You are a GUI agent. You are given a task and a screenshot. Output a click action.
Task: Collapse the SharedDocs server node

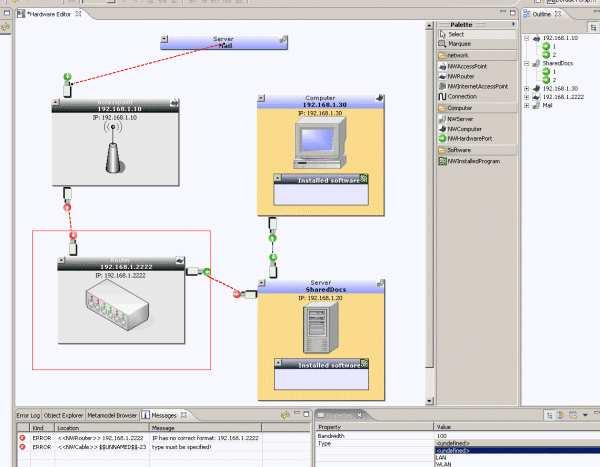tap(262, 283)
